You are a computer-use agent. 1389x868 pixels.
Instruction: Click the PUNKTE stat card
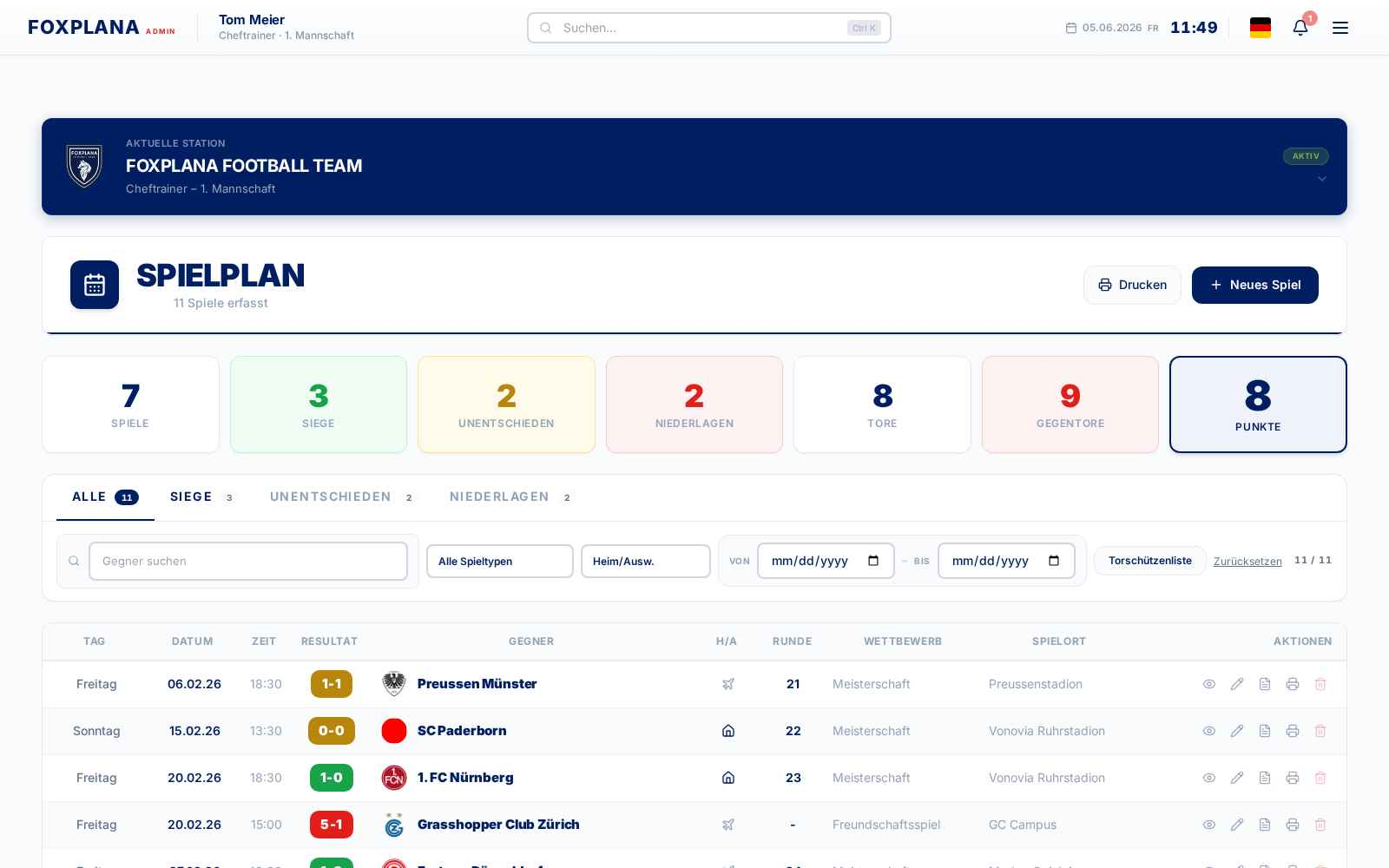1258,404
